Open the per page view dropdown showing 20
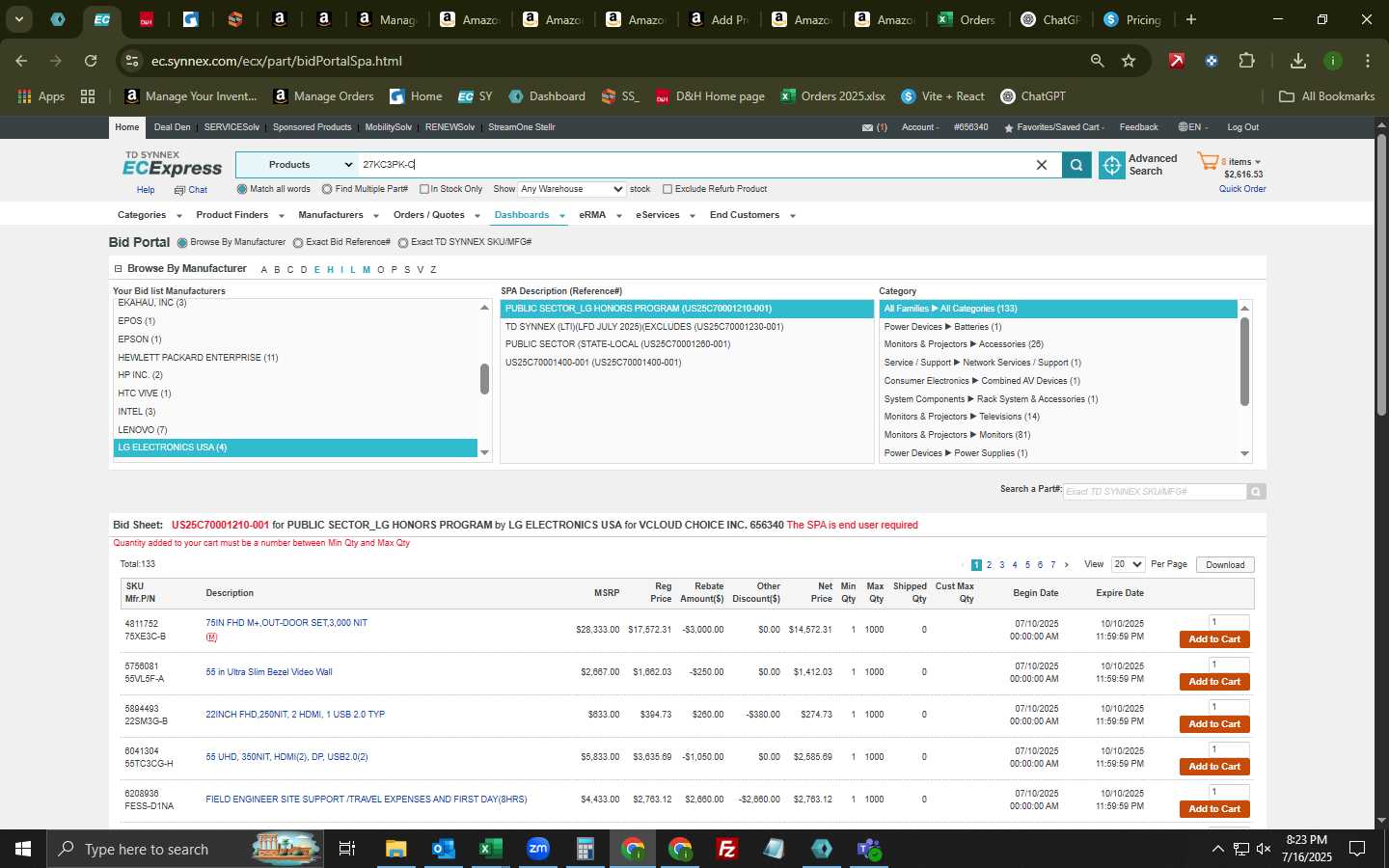Viewport: 1389px width, 868px height. pyautogui.click(x=1128, y=564)
